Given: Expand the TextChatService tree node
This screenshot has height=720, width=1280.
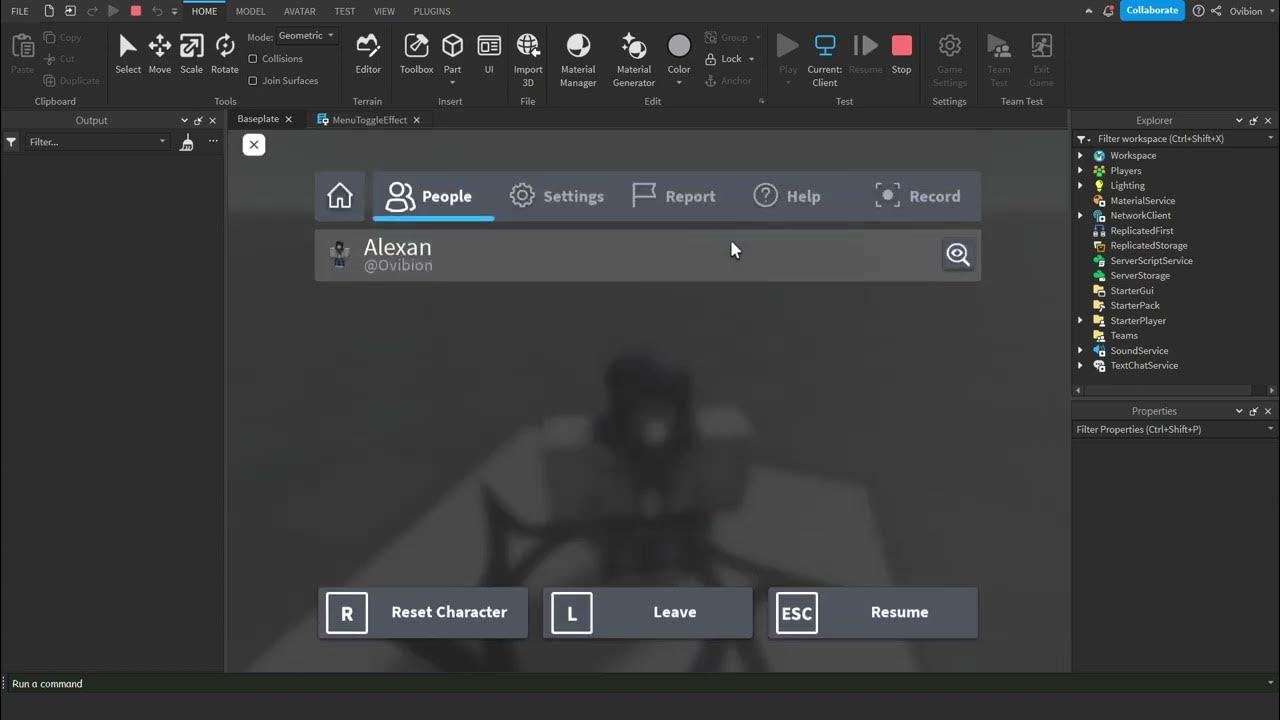Looking at the screenshot, I should tap(1080, 366).
